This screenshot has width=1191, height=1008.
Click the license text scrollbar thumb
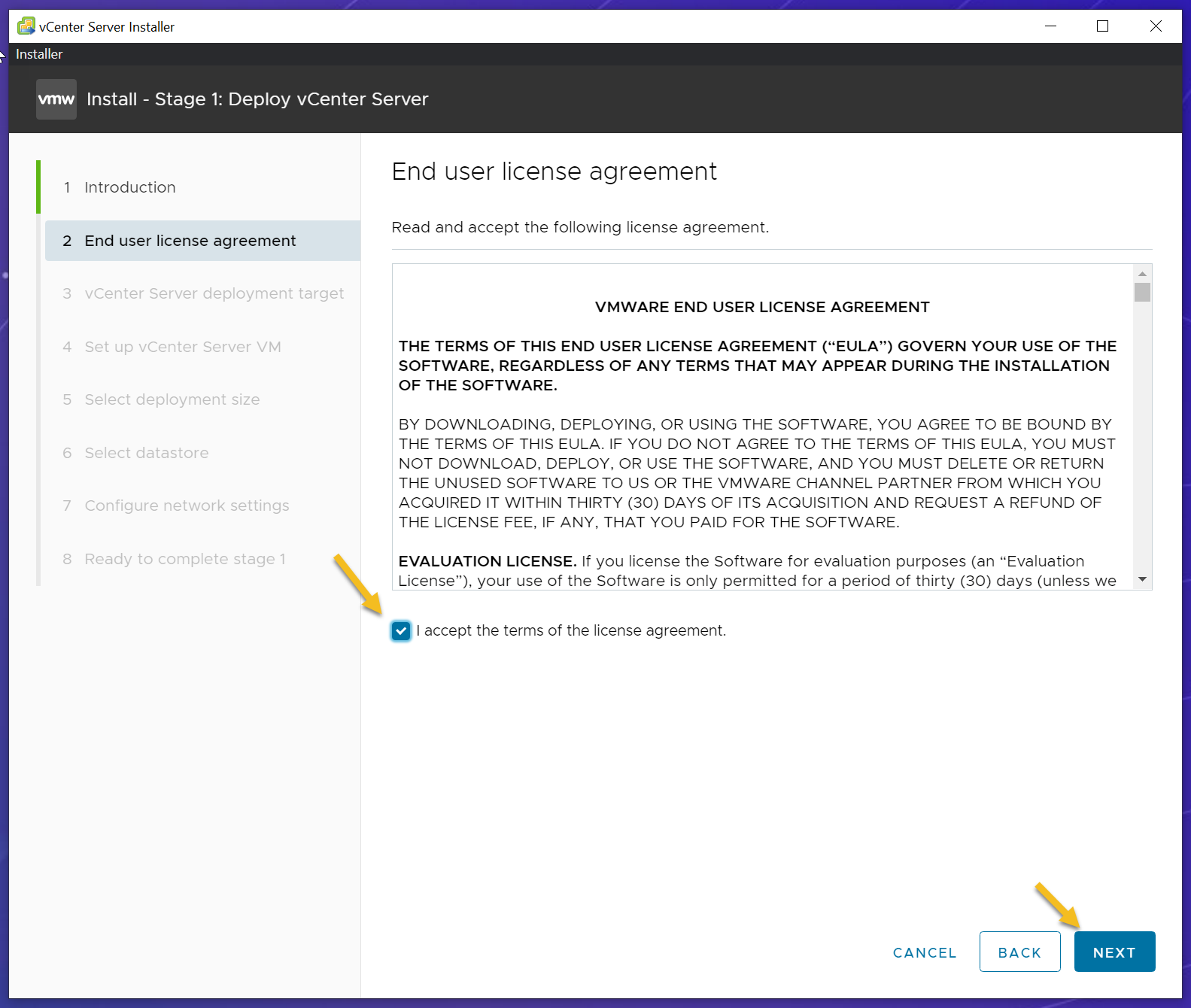(x=1142, y=292)
